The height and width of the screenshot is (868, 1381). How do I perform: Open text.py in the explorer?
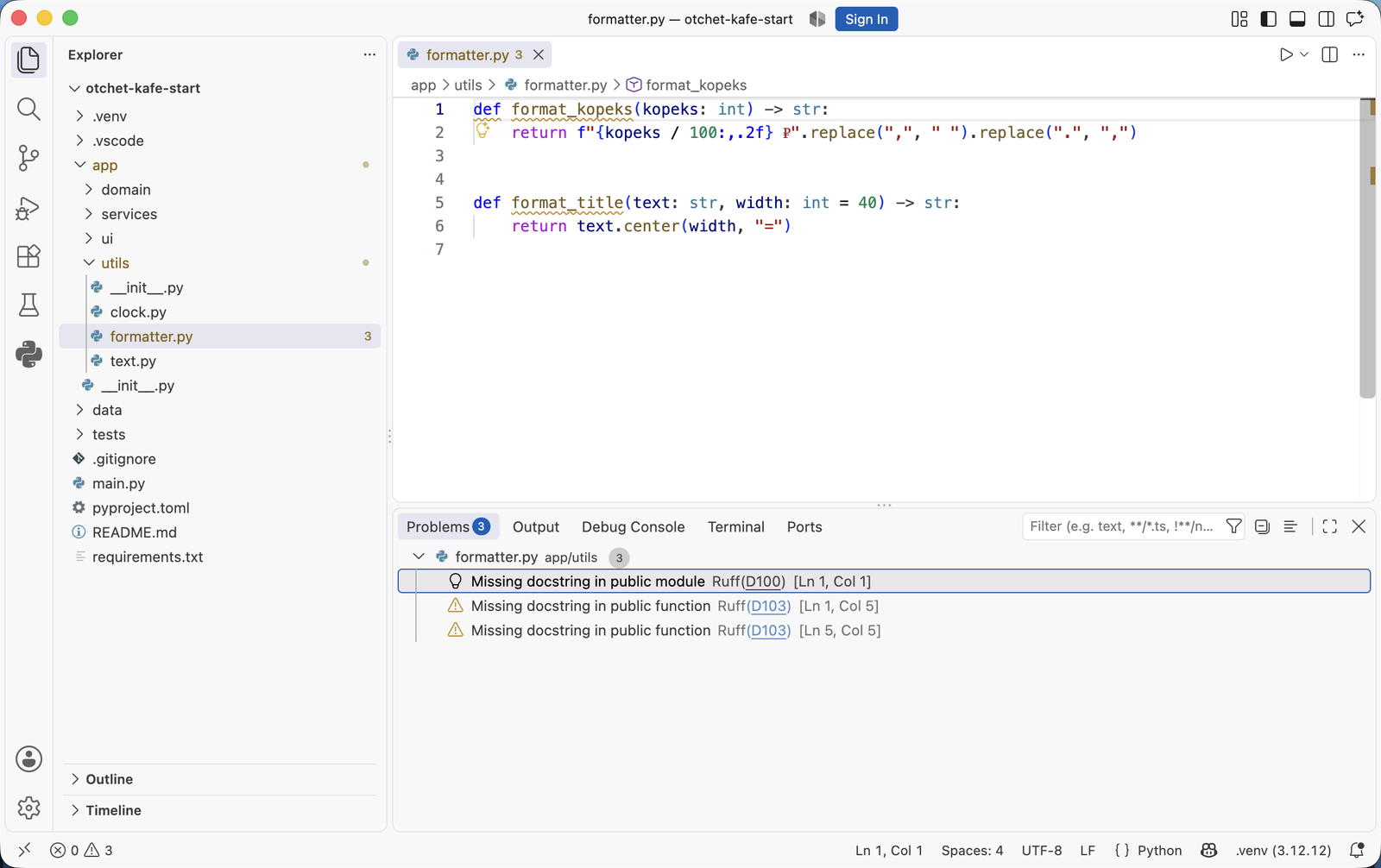click(x=220, y=361)
